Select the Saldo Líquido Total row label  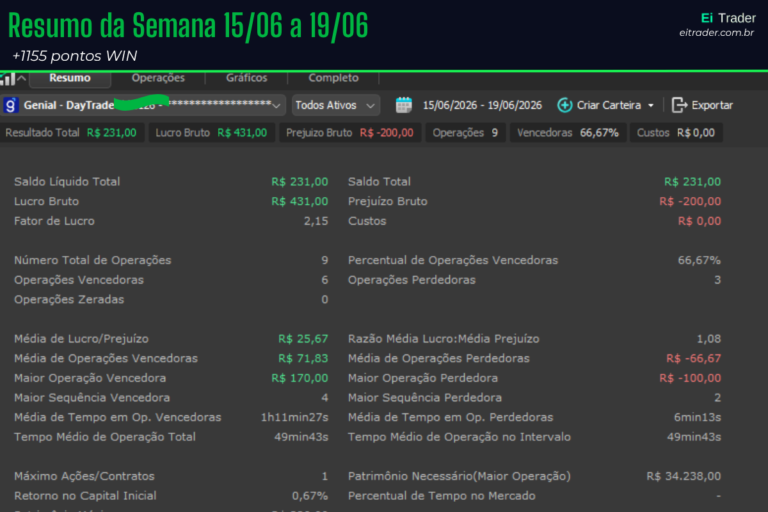pyautogui.click(x=67, y=182)
